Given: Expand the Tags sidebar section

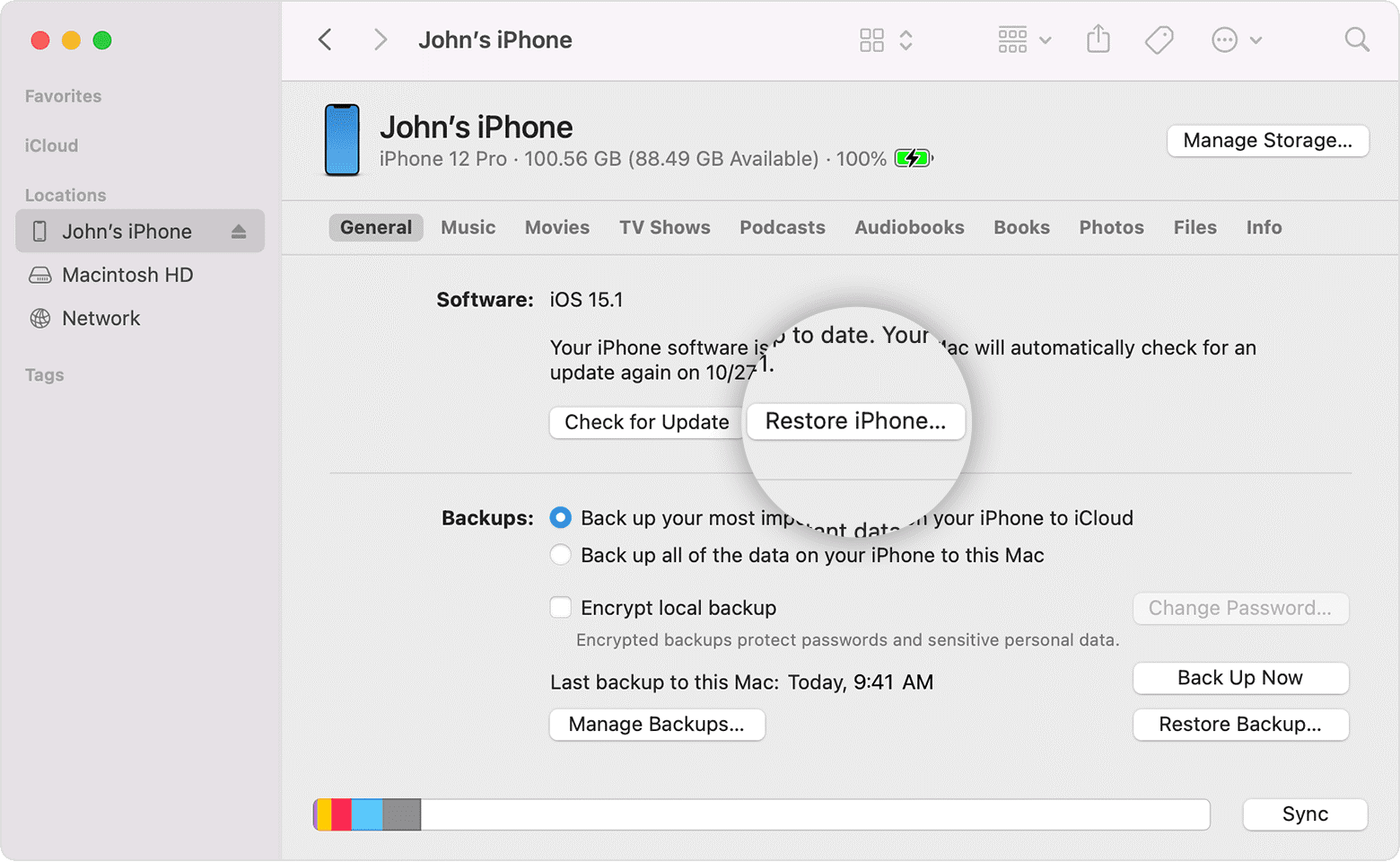Looking at the screenshot, I should [x=44, y=374].
